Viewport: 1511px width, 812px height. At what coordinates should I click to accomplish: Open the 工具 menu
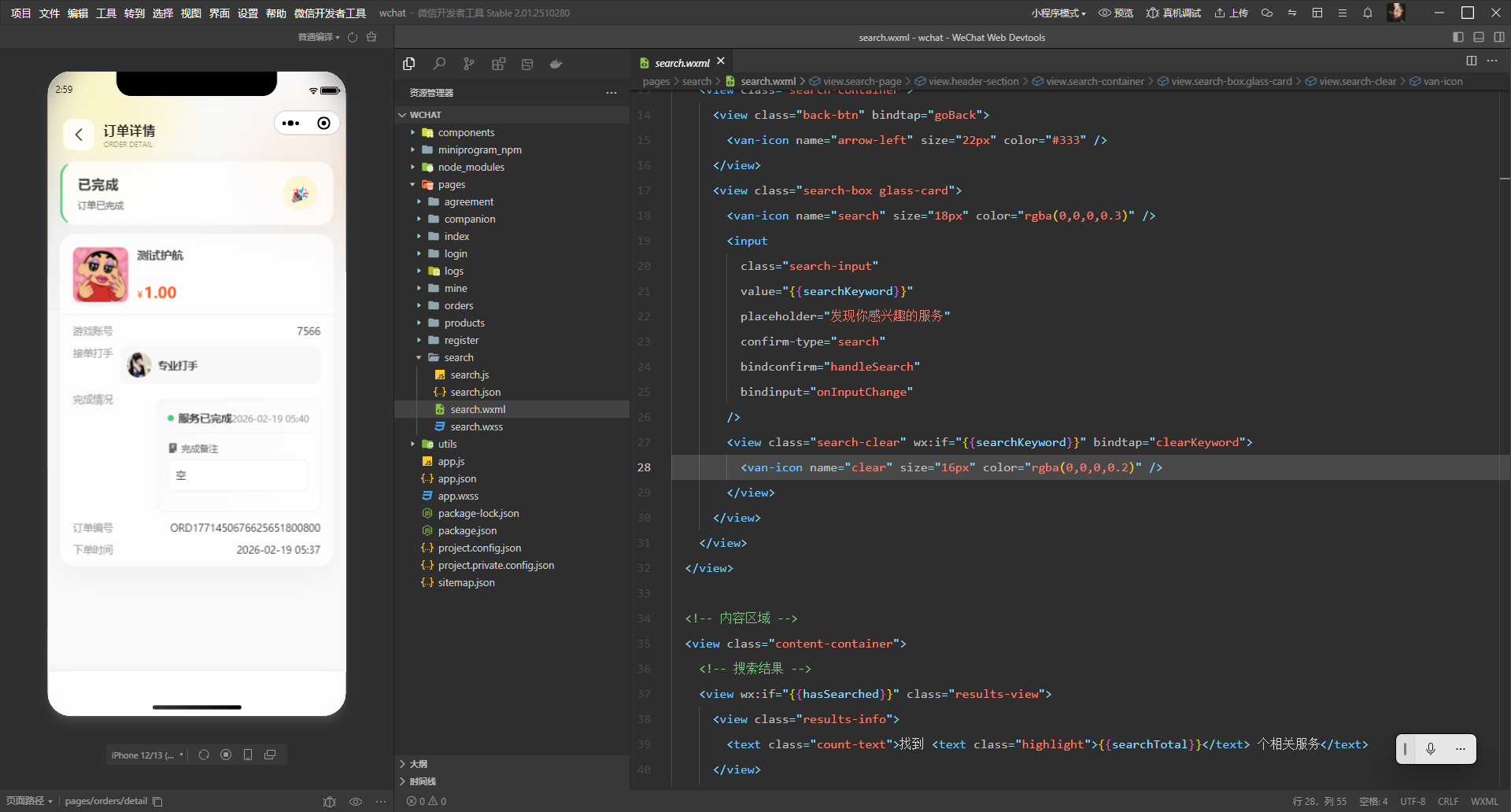coord(106,13)
